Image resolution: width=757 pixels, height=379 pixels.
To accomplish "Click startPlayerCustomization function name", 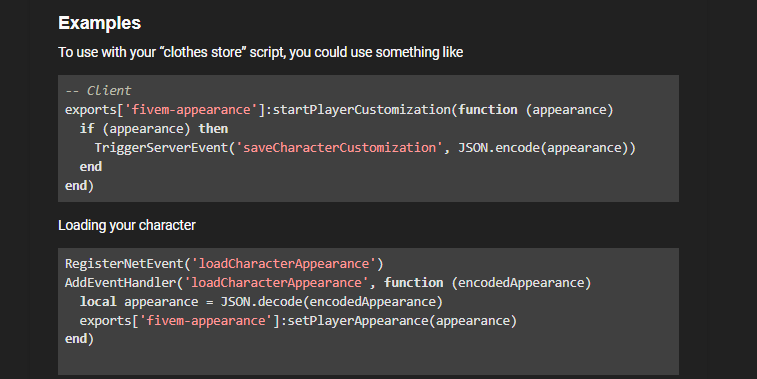I will tap(362, 110).
